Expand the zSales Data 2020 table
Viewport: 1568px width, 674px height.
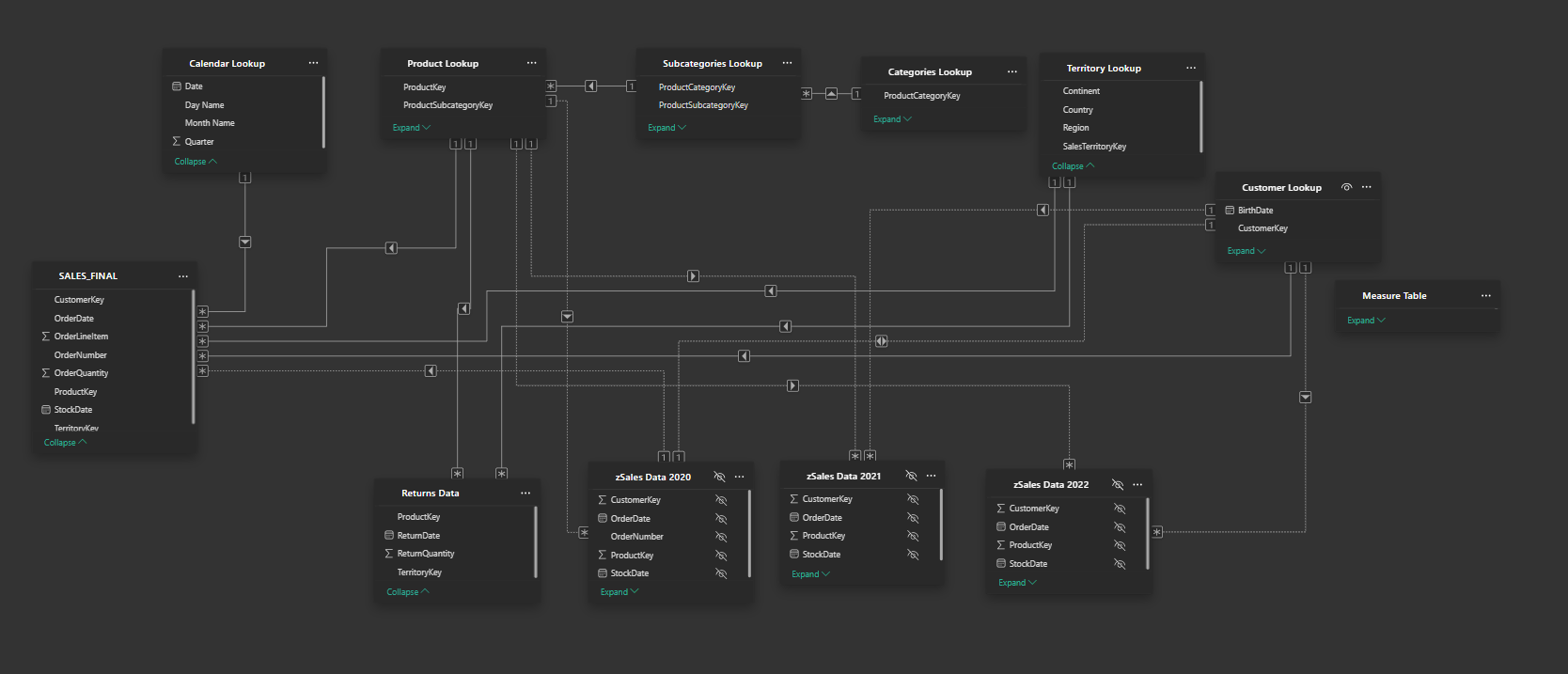[x=619, y=592]
